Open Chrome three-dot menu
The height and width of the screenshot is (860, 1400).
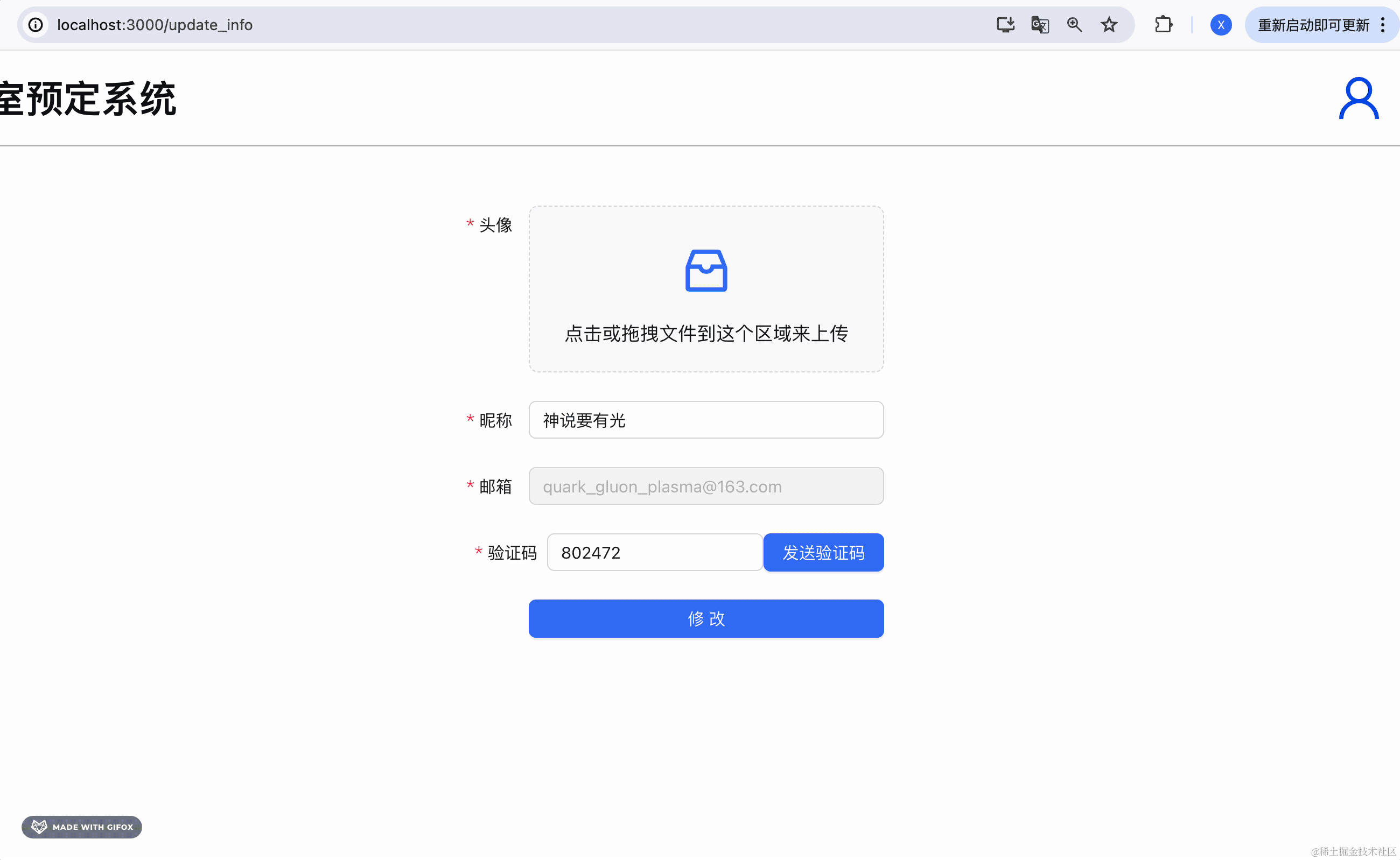click(1382, 25)
